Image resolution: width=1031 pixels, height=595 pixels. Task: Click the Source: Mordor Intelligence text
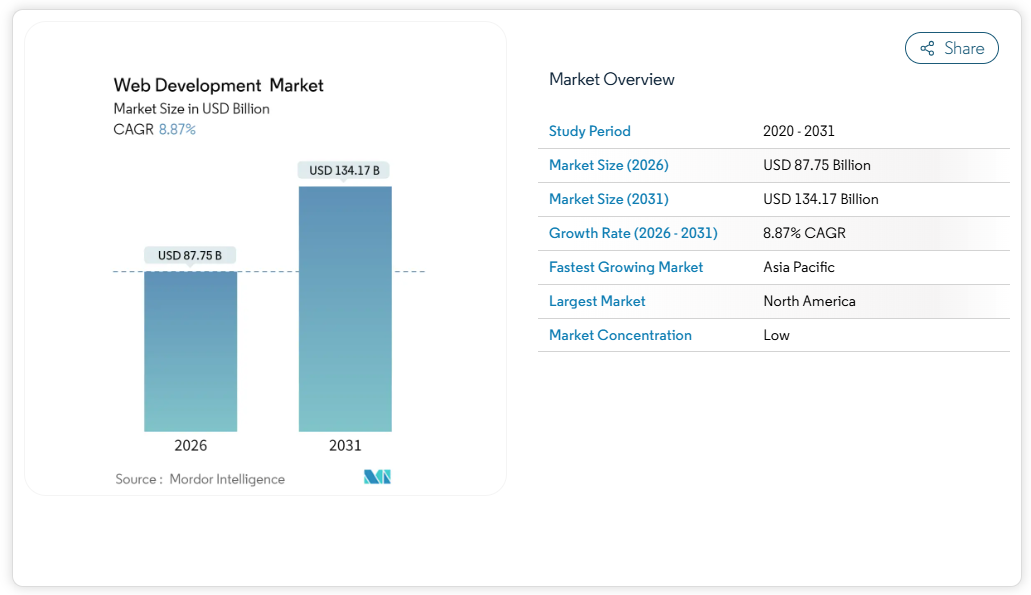tap(200, 479)
